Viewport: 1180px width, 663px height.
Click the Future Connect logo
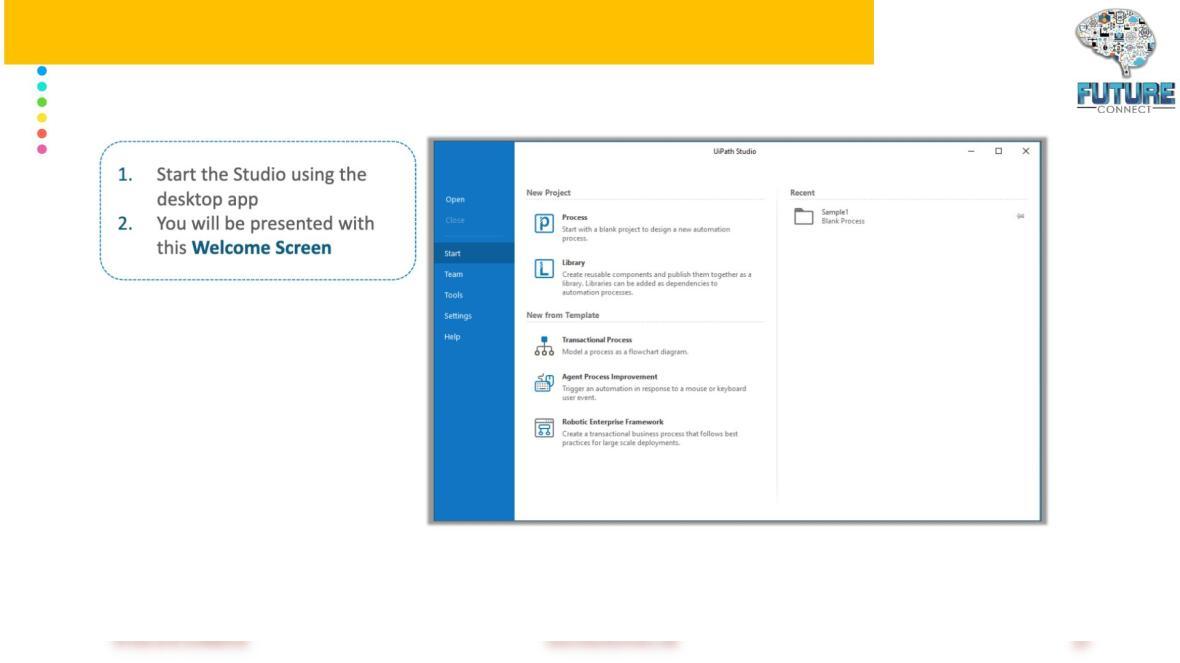tap(1125, 62)
